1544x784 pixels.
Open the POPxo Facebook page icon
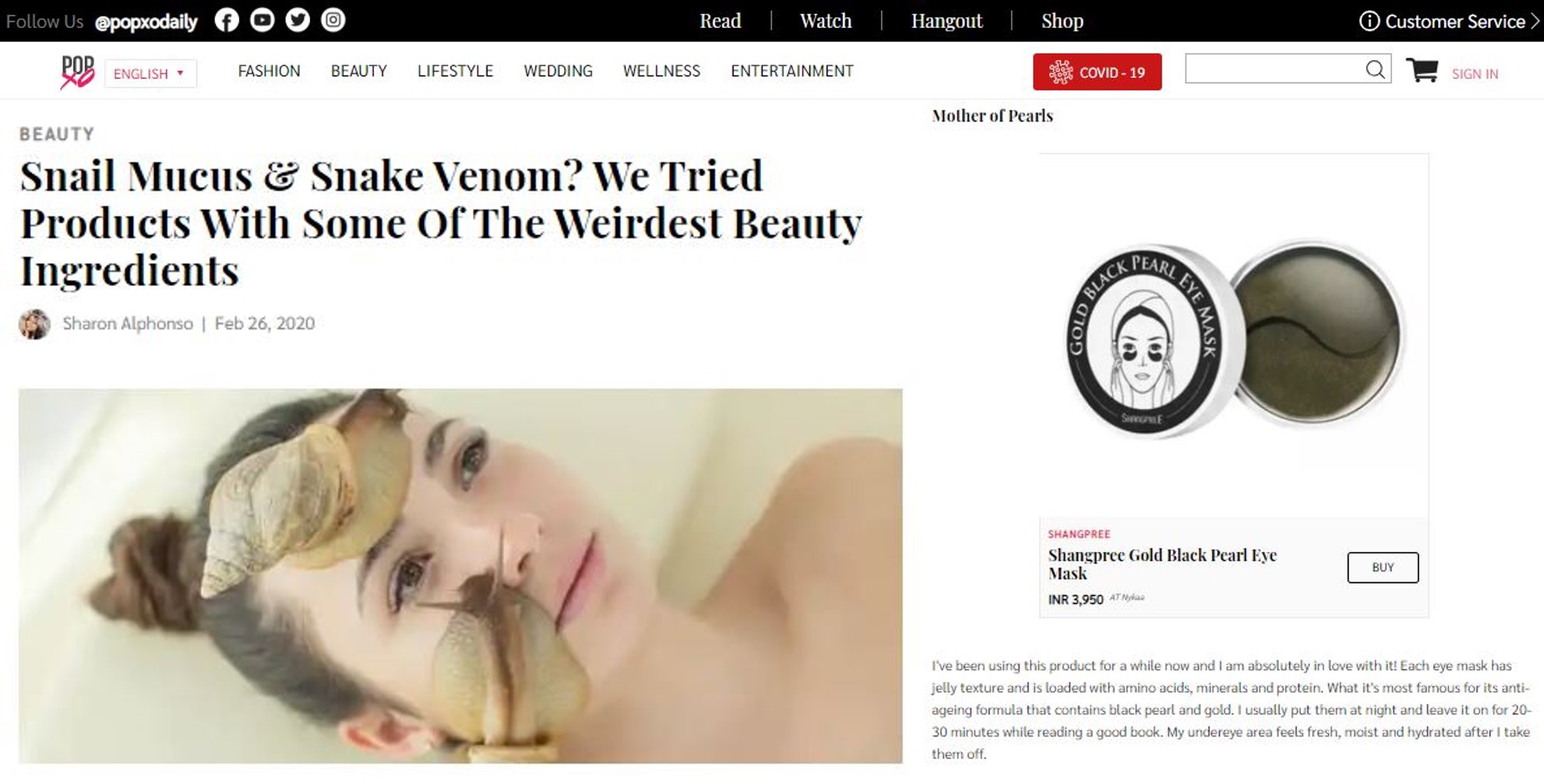coord(227,20)
